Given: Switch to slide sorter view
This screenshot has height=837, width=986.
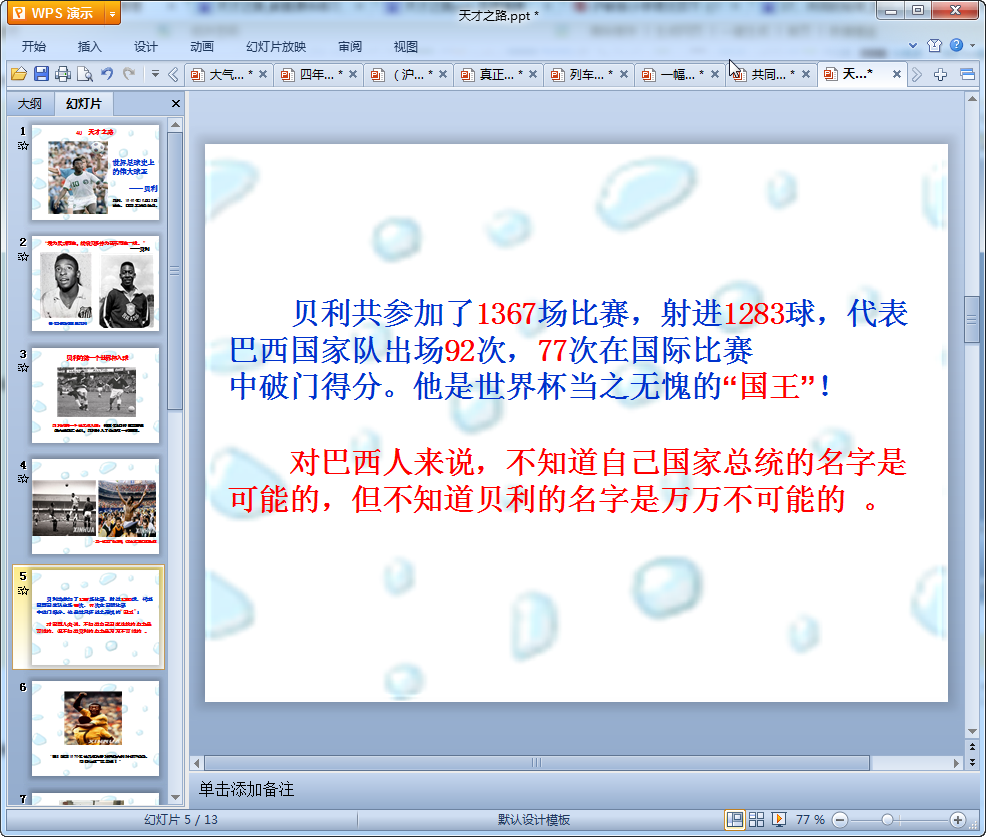Looking at the screenshot, I should pos(757,820).
